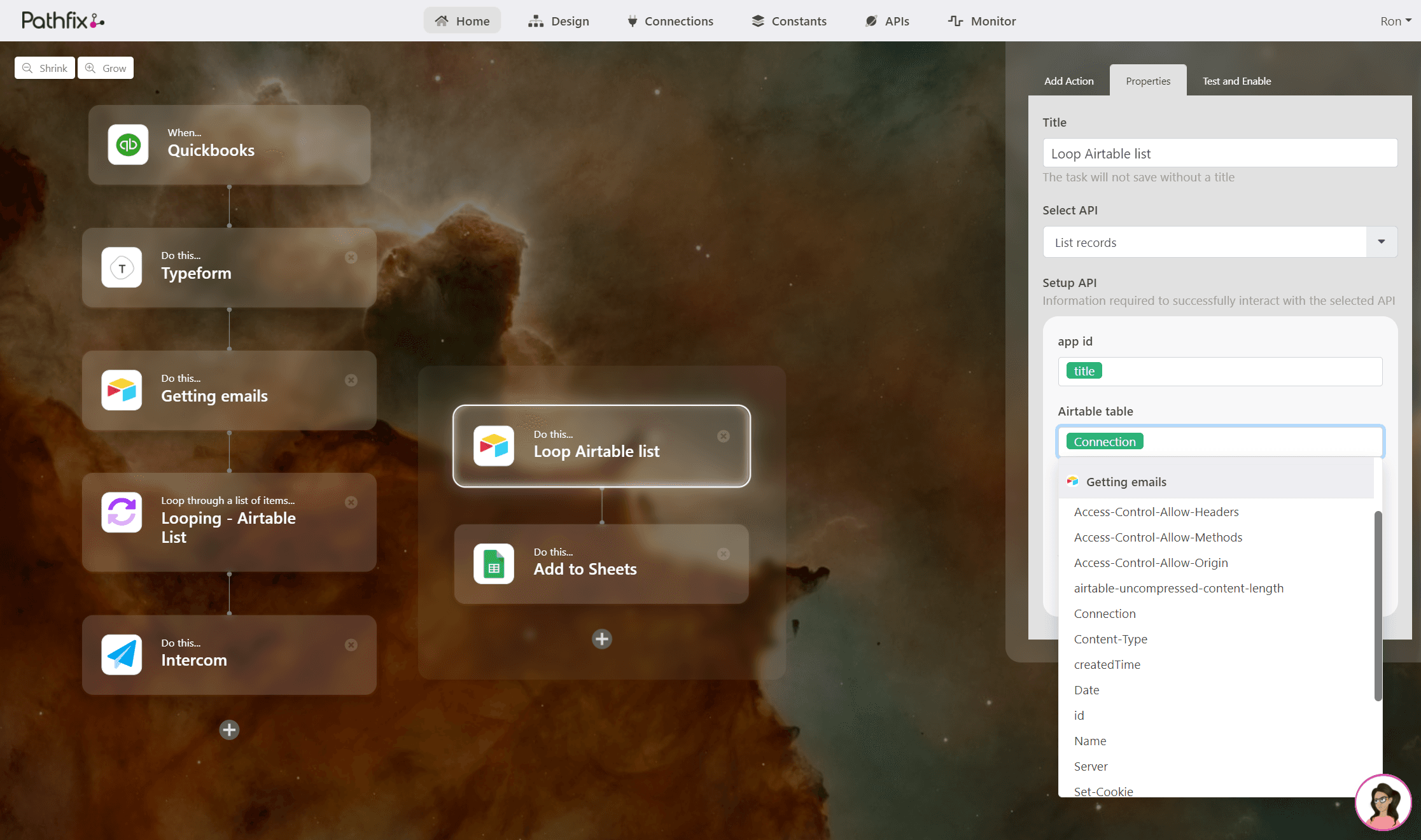Click the Pathfix logo

pyautogui.click(x=62, y=20)
